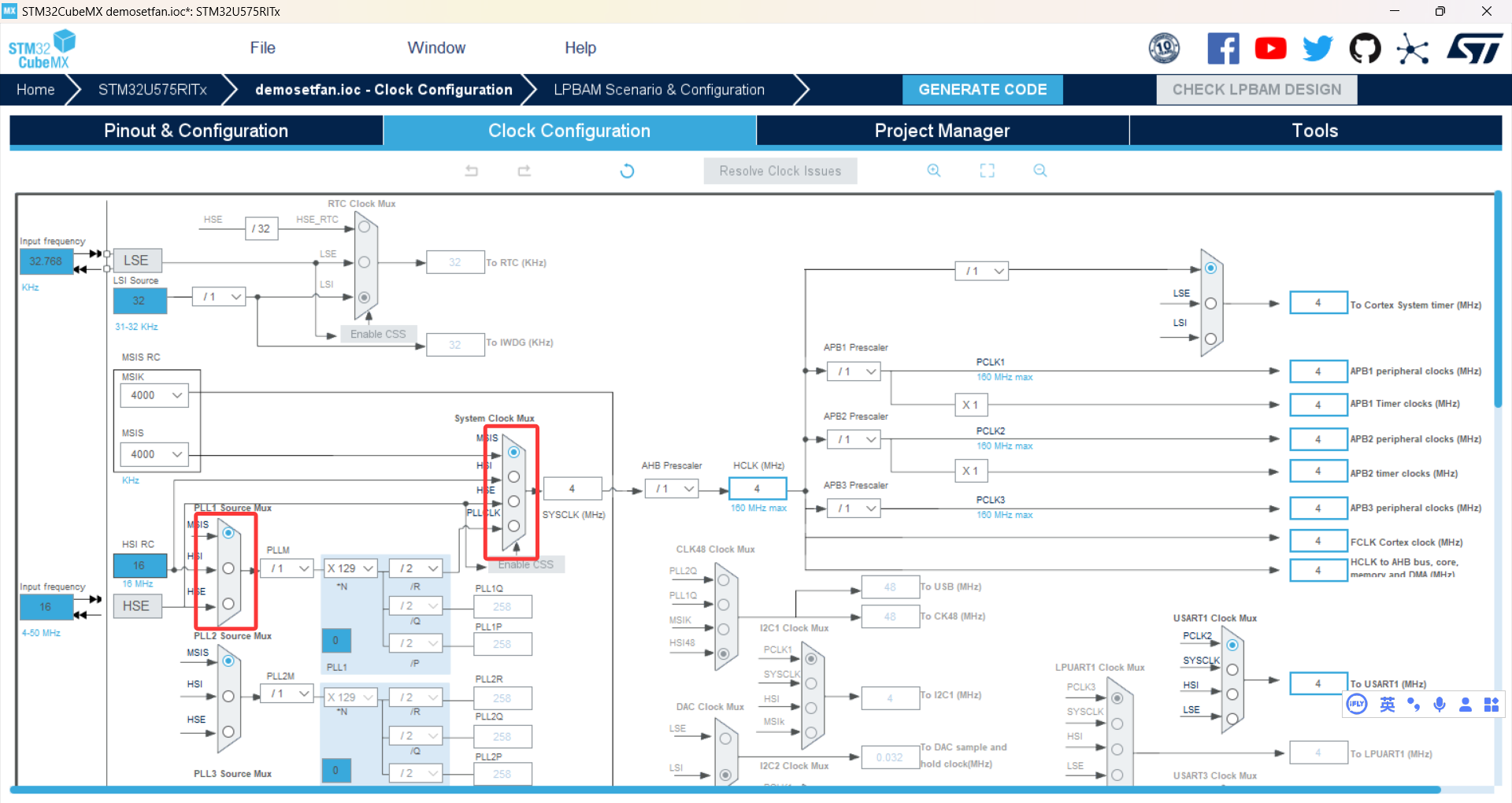This screenshot has width=1512, height=803.
Task: Select HSE in System Clock Mux
Action: pos(514,501)
